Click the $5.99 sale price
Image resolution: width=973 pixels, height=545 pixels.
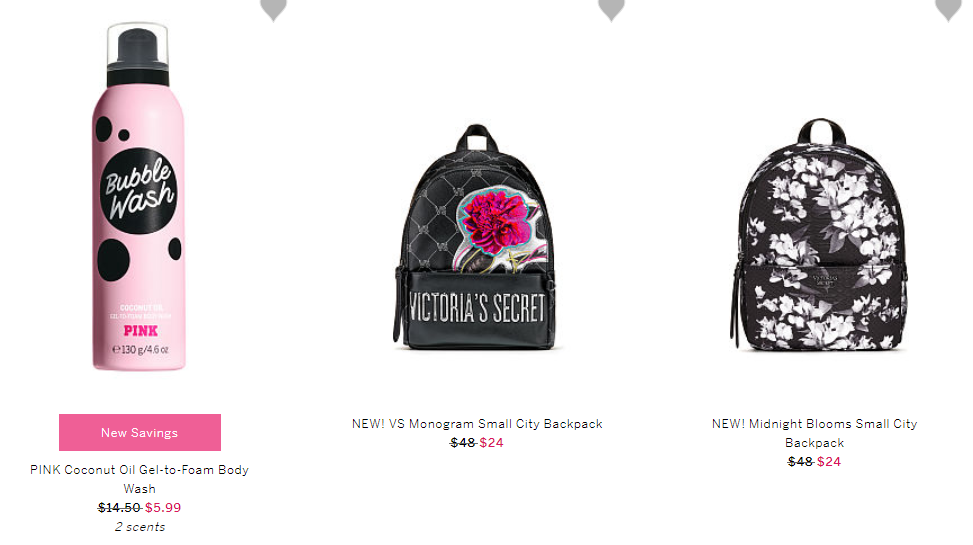[x=163, y=508]
